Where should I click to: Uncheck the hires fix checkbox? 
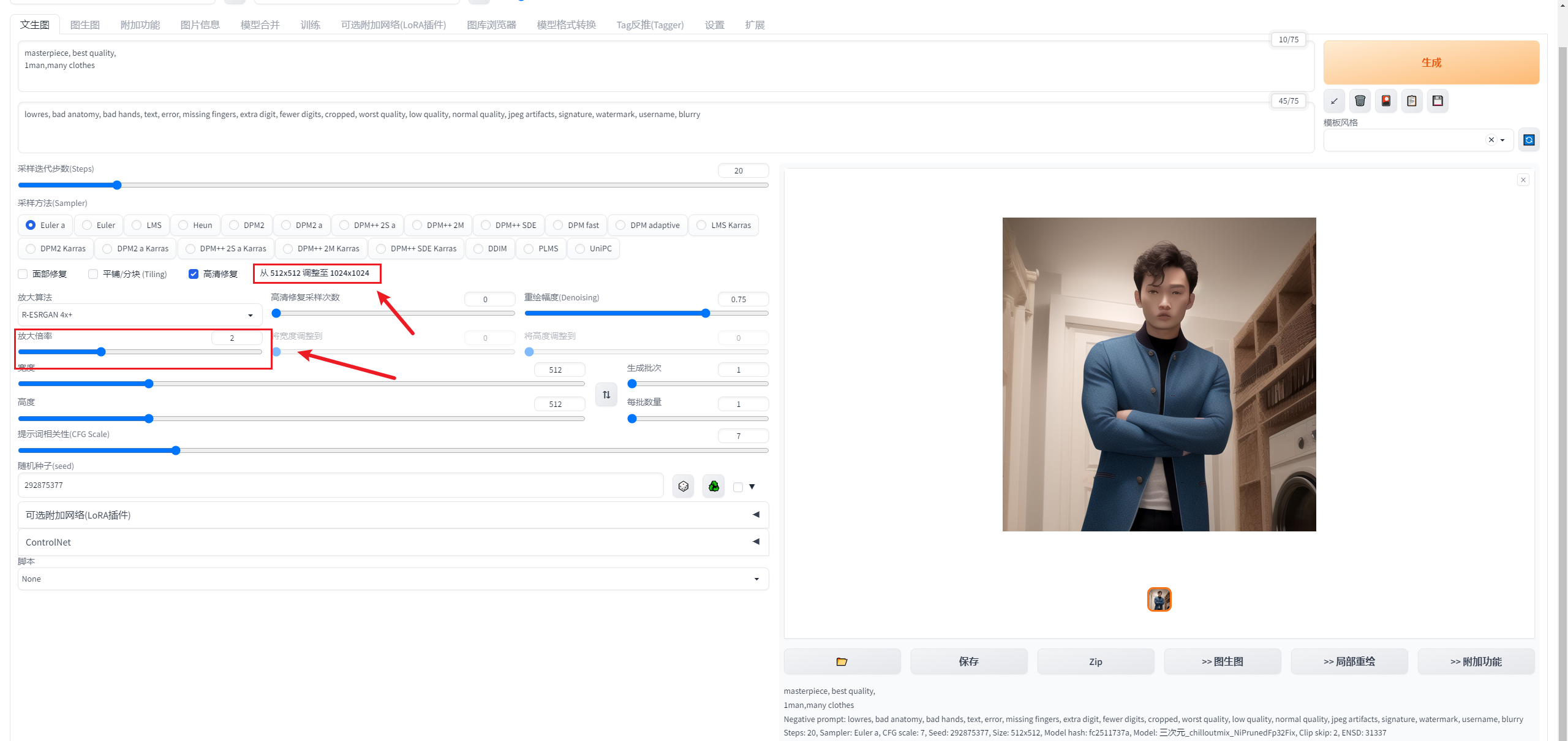click(x=194, y=274)
